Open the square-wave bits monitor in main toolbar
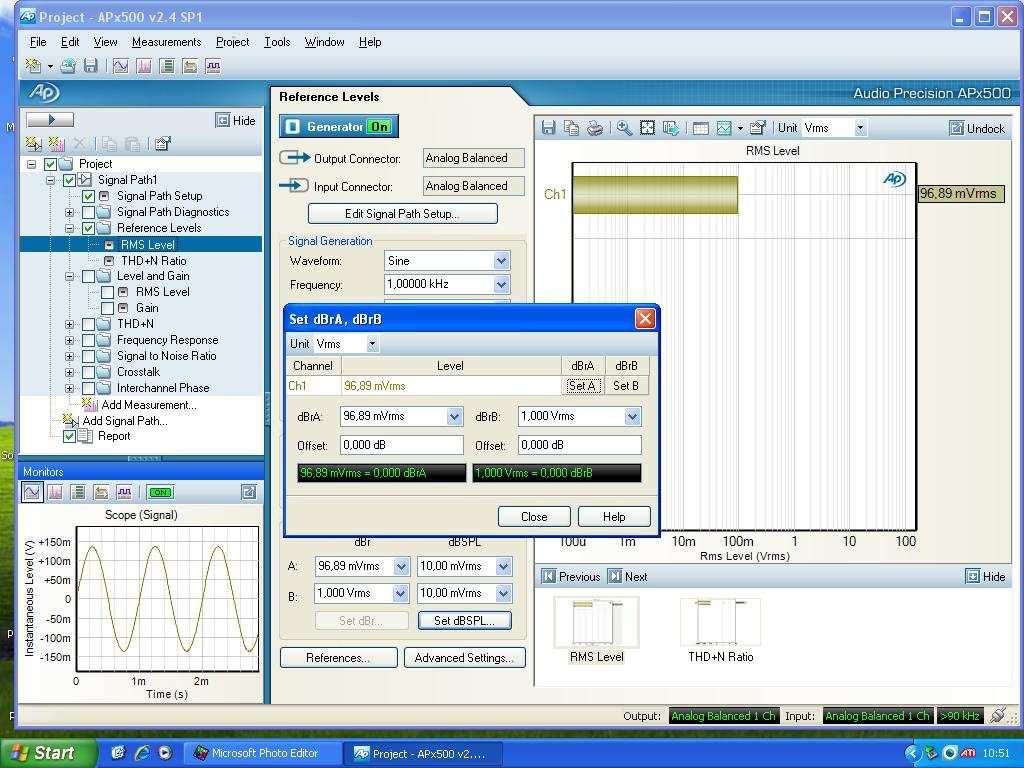The image size is (1024, 768). (x=213, y=66)
